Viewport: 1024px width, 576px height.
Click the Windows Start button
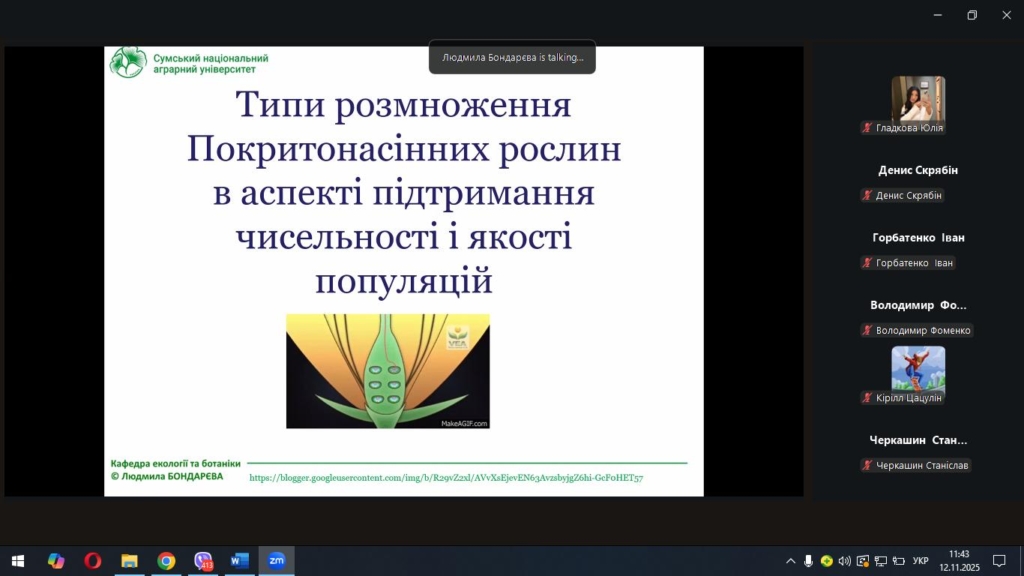pos(17,561)
